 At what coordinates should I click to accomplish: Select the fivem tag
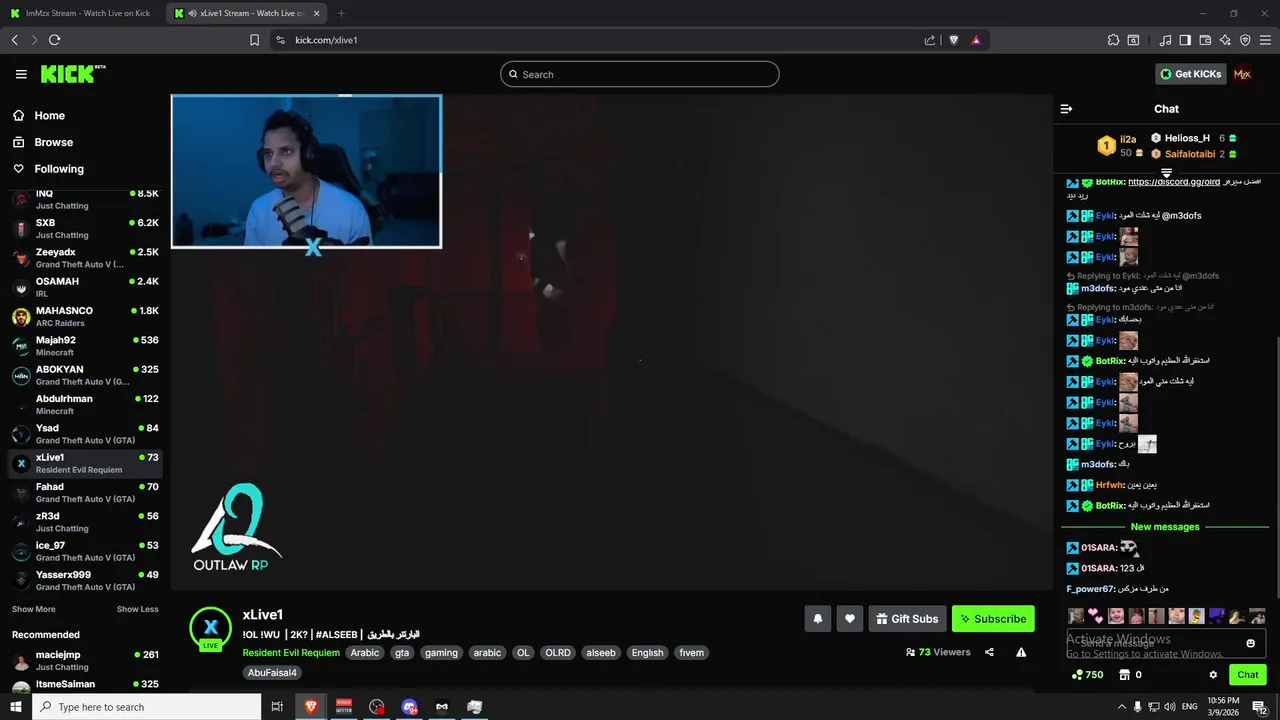pyautogui.click(x=692, y=653)
